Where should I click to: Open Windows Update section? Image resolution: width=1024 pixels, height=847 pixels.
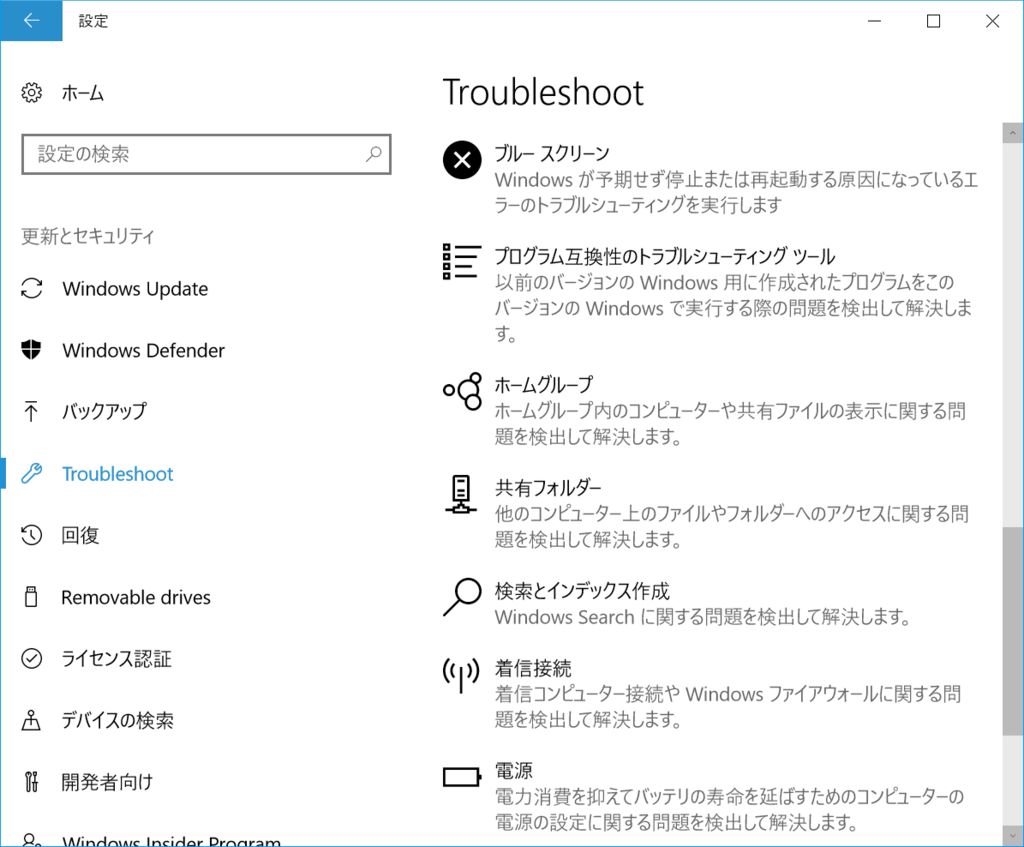click(135, 289)
